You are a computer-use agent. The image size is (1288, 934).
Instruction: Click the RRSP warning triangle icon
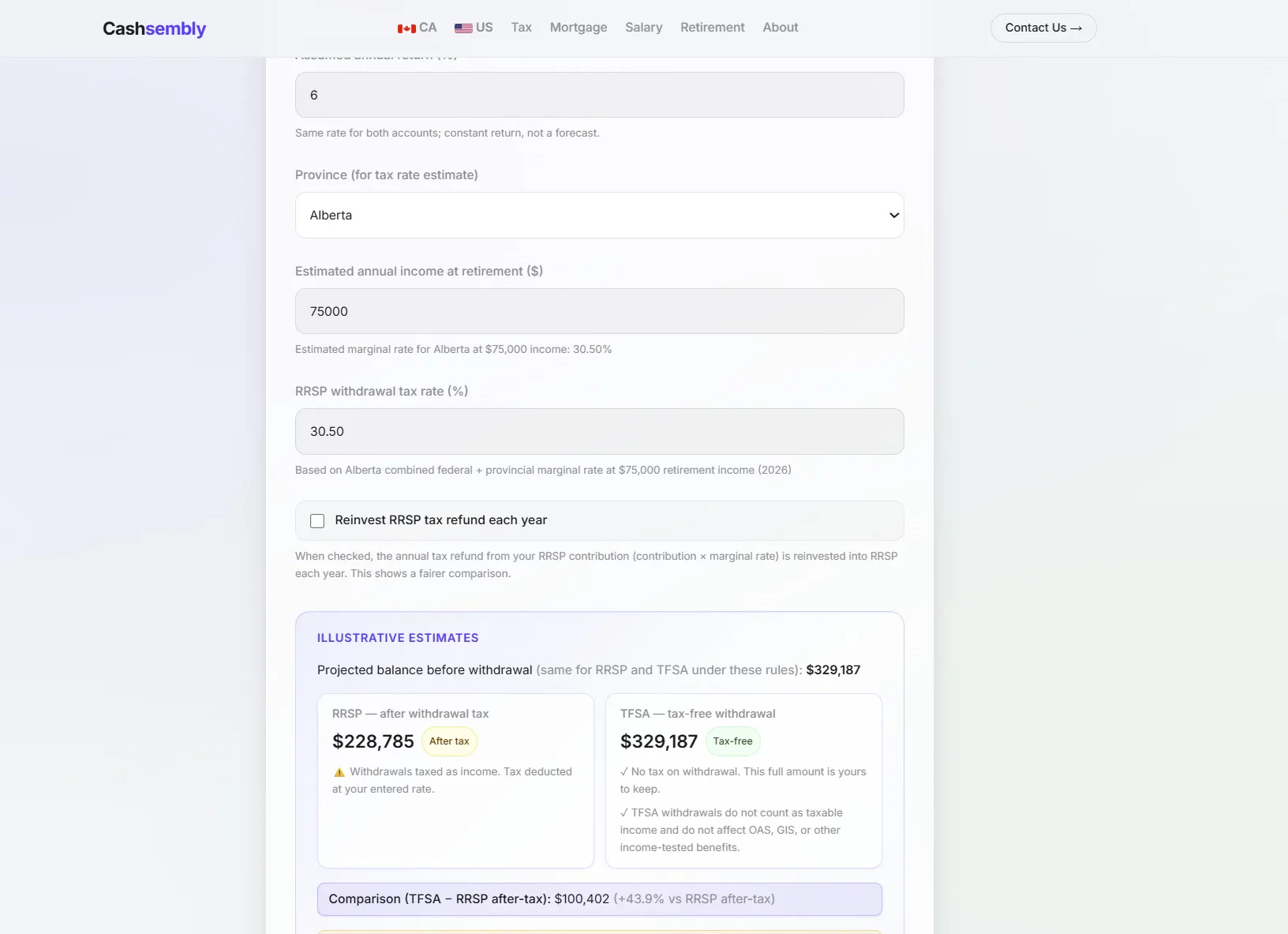coord(339,772)
